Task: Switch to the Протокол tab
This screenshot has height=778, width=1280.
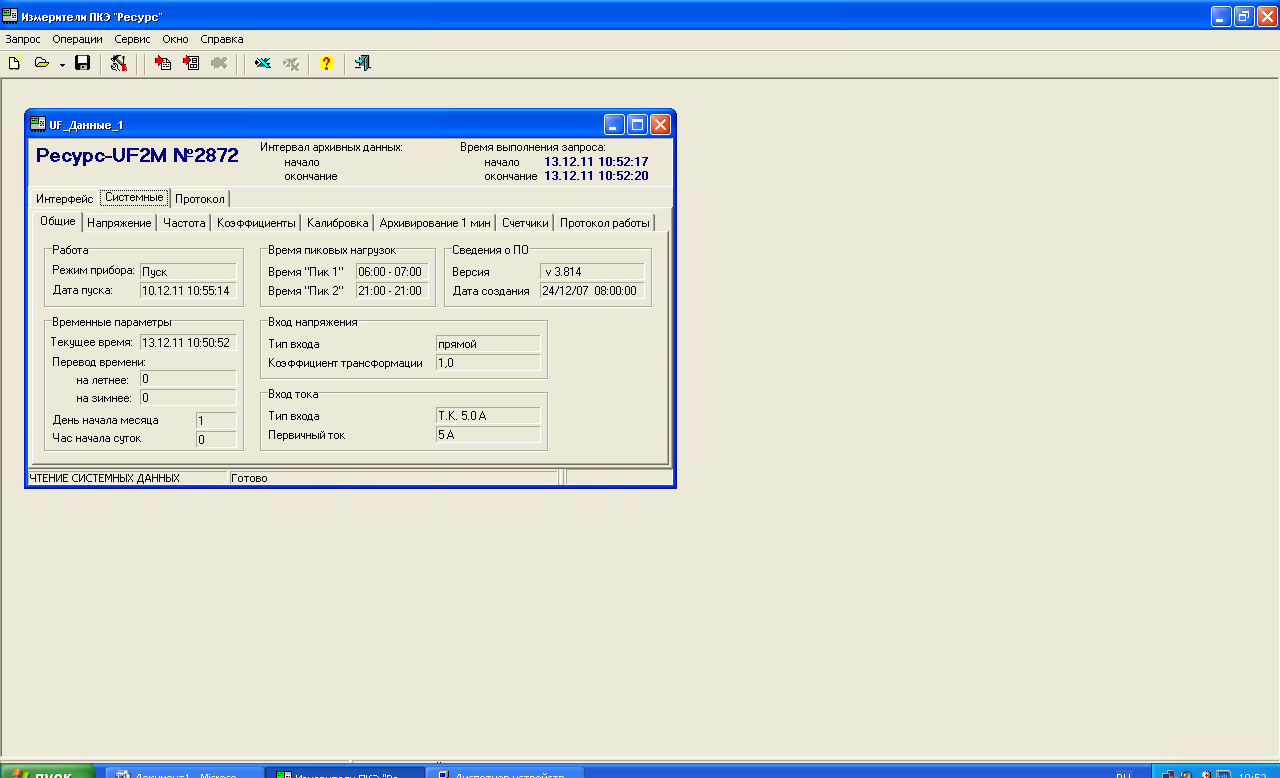Action: (x=200, y=199)
